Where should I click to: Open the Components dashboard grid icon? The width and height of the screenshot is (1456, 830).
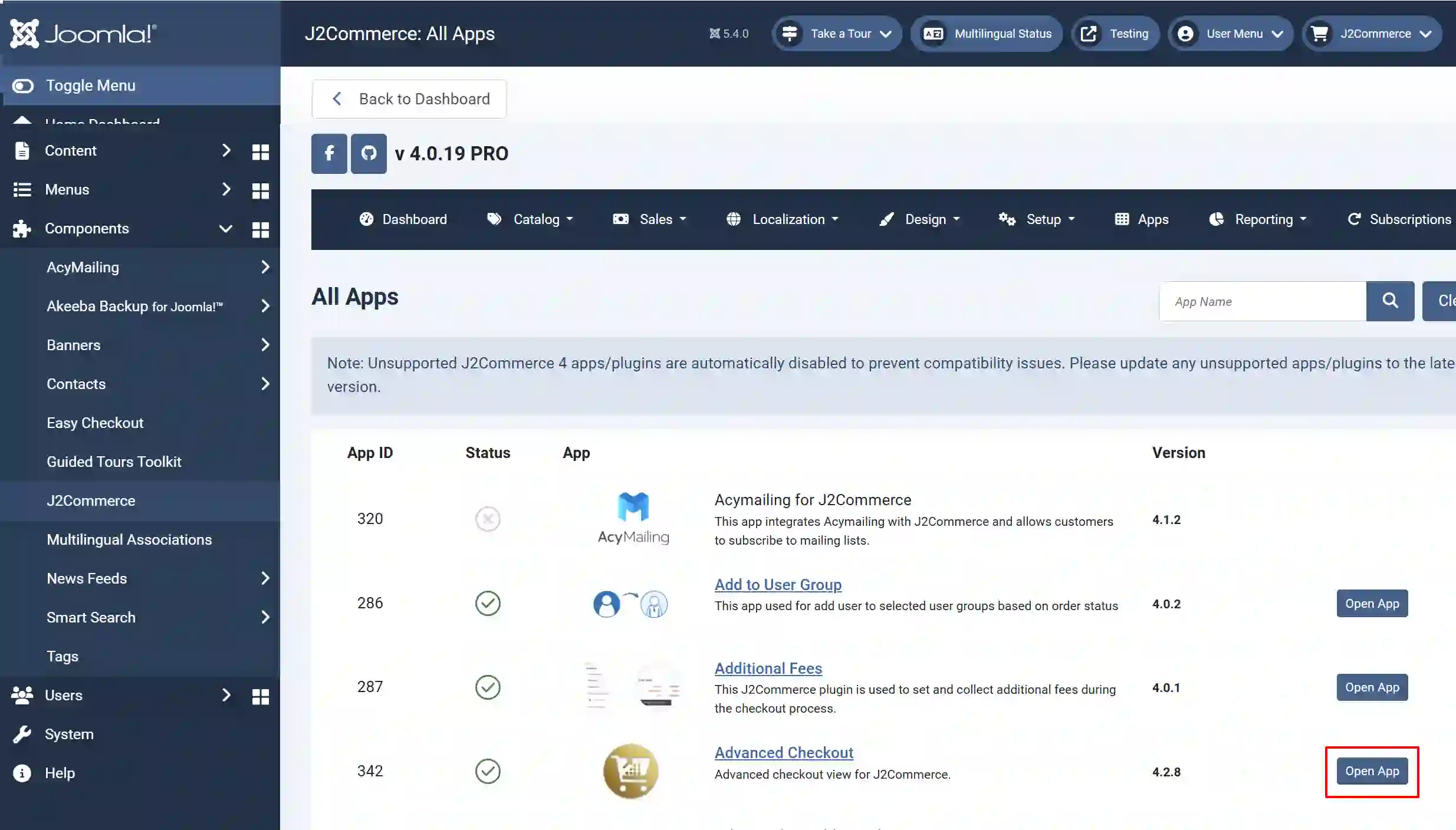260,229
